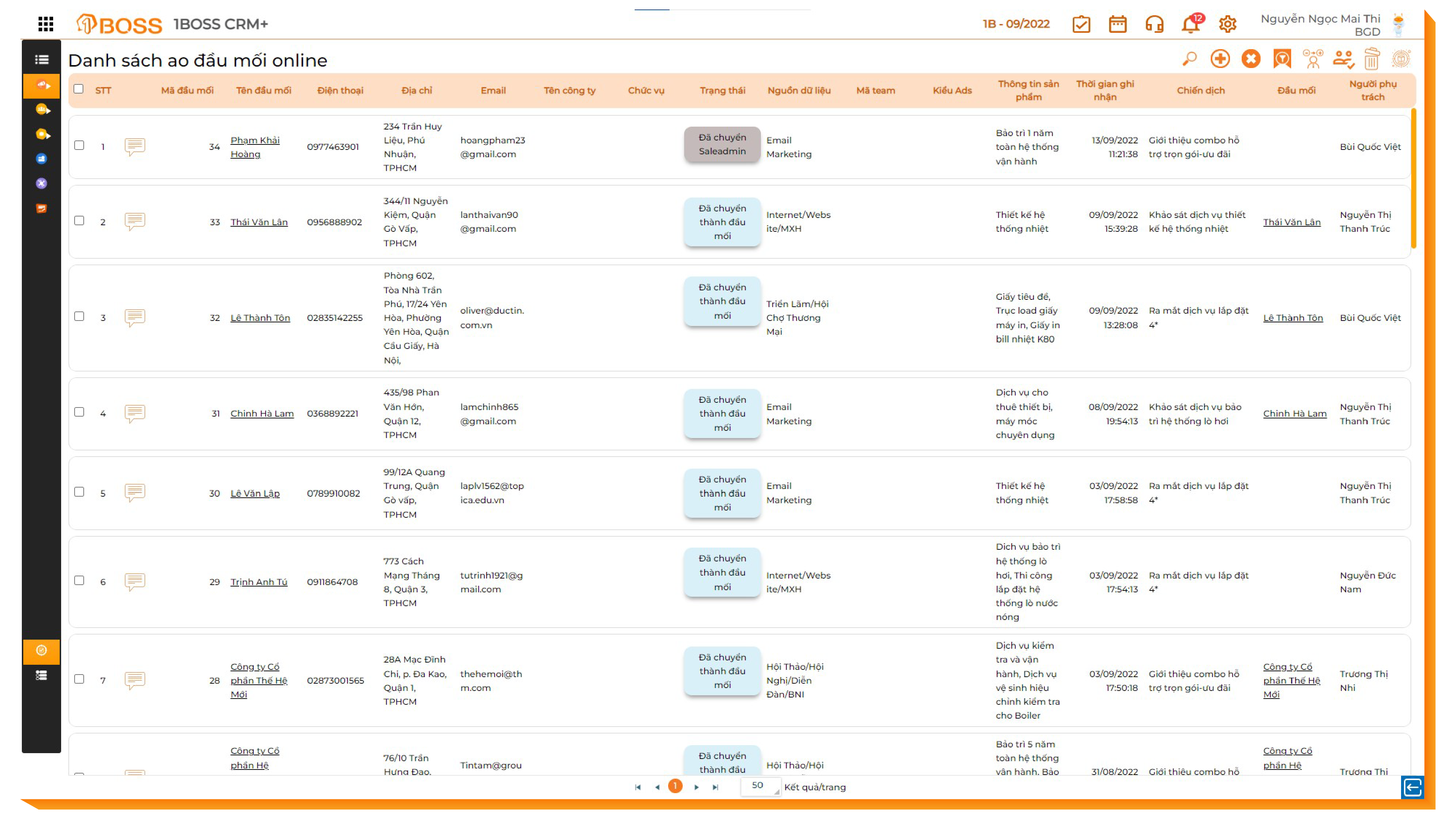The image size is (1456, 819).
Task: Open the headset support icon
Action: click(x=1154, y=24)
